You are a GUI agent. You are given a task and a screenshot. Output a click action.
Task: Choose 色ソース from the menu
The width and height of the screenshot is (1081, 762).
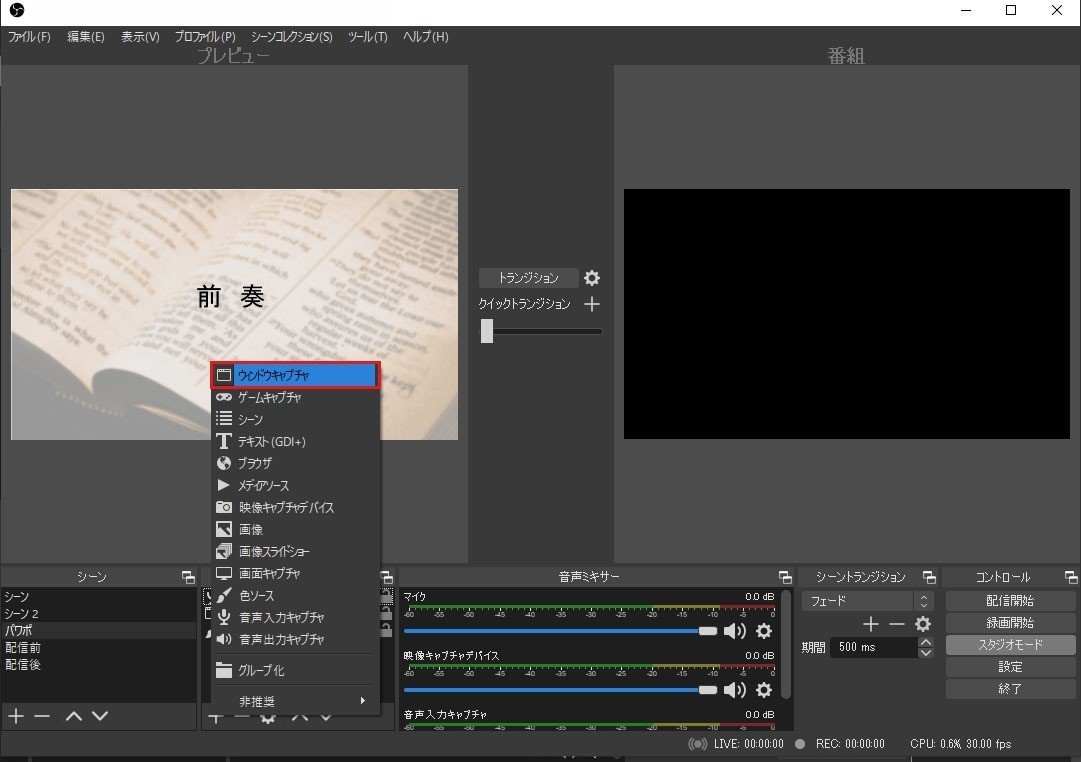pyautogui.click(x=296, y=596)
